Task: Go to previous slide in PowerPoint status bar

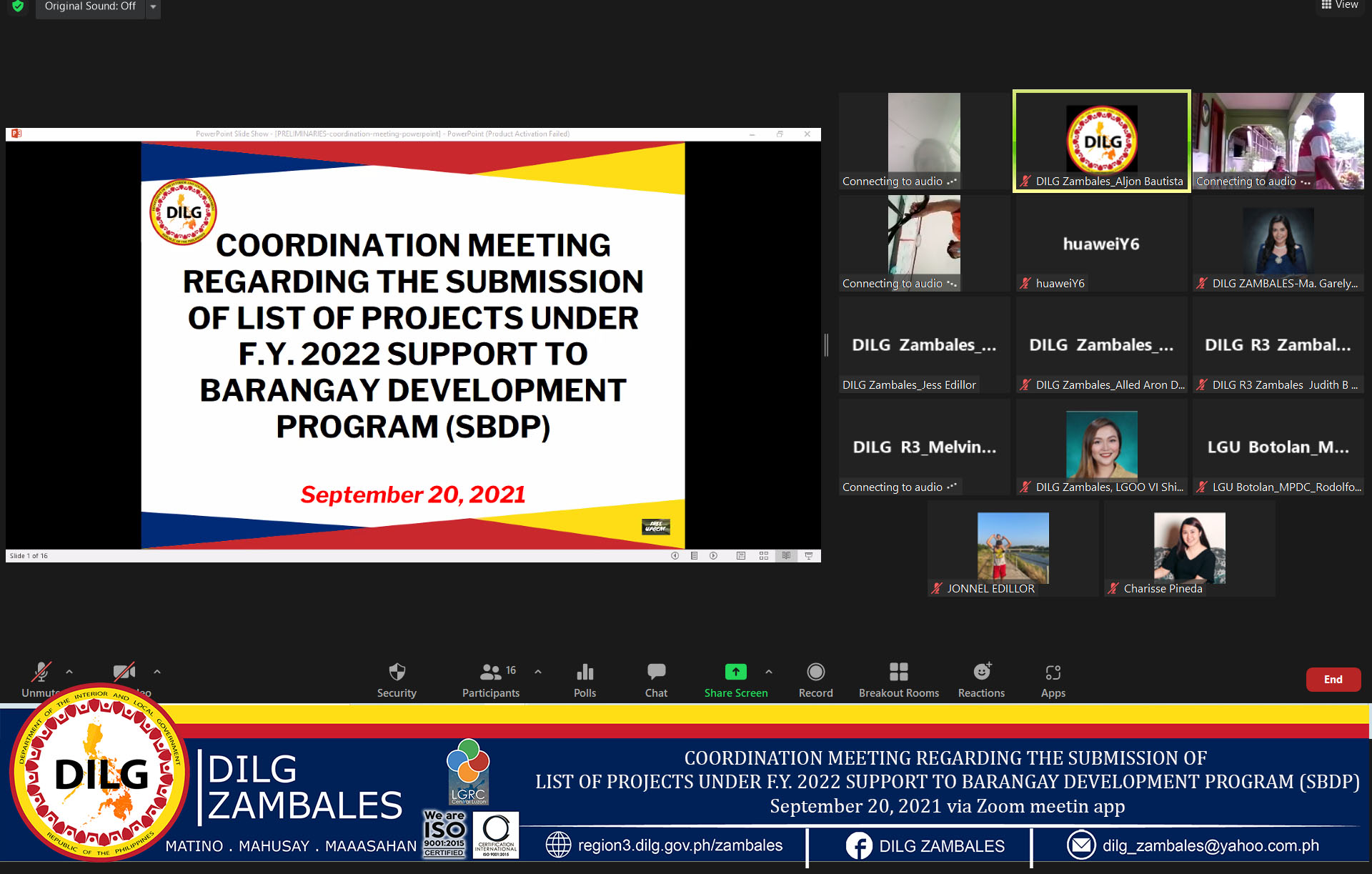Action: click(675, 555)
